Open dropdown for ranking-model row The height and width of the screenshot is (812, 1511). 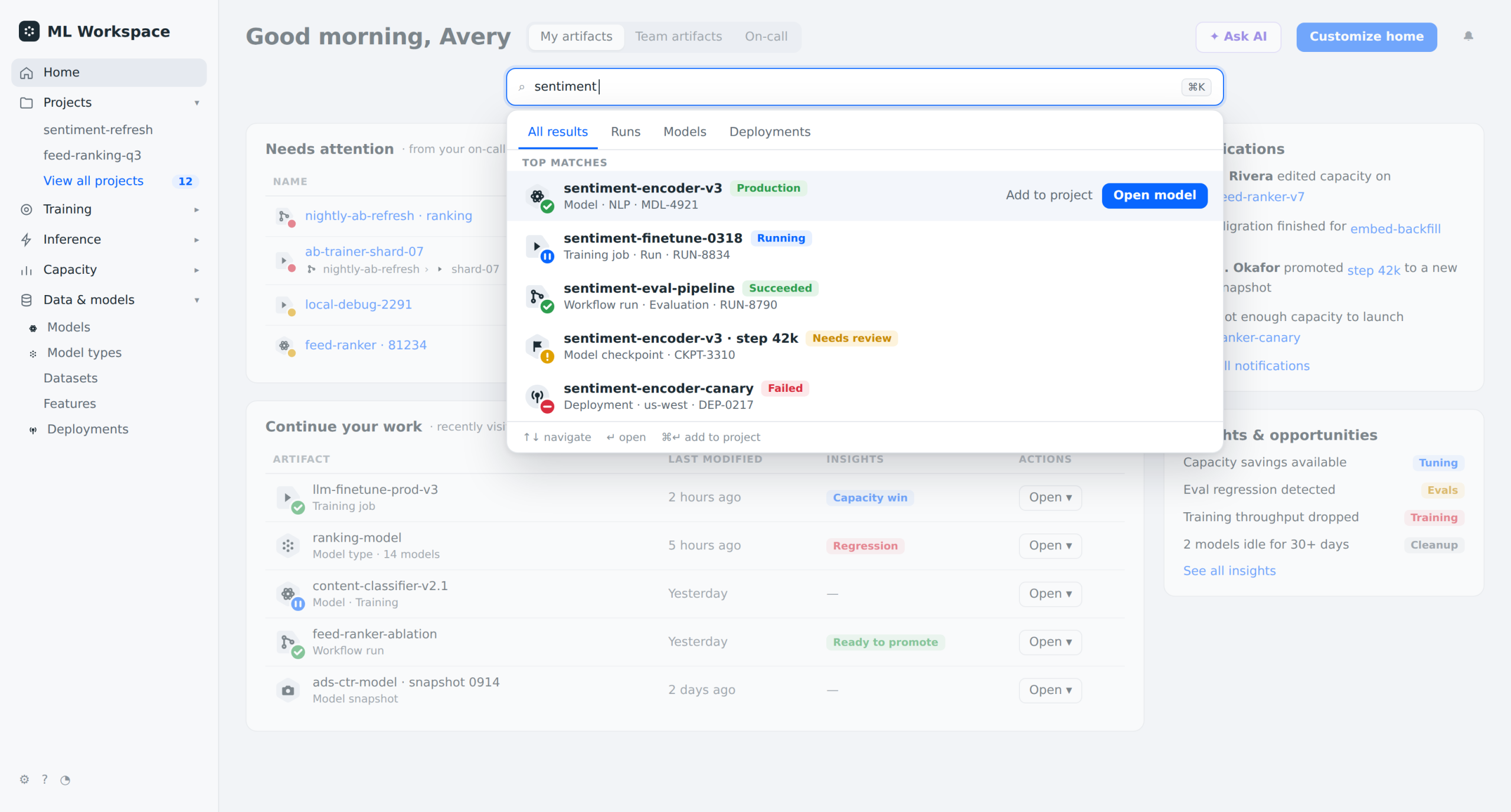(1051, 546)
